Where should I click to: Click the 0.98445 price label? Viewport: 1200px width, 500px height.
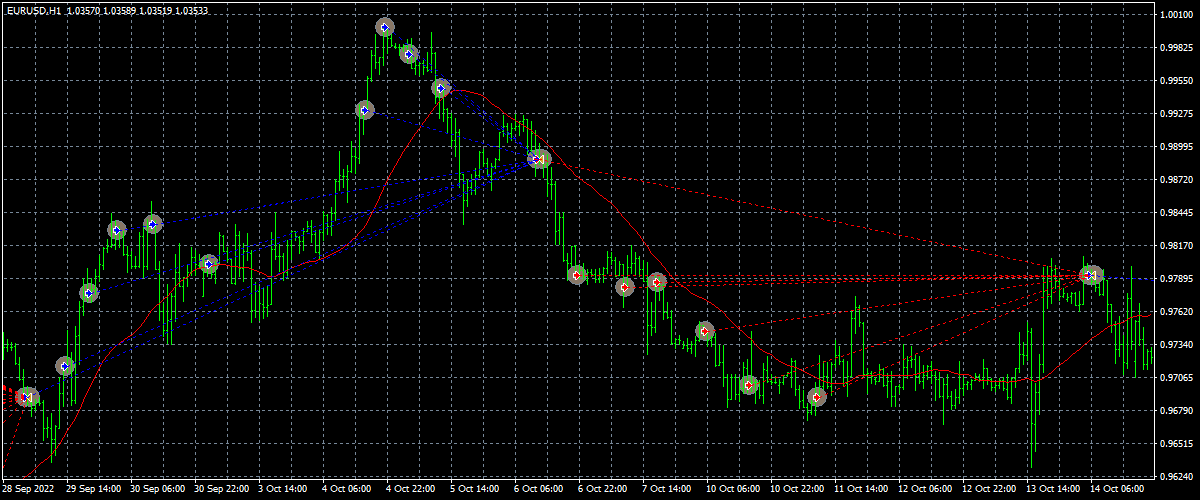[1175, 213]
